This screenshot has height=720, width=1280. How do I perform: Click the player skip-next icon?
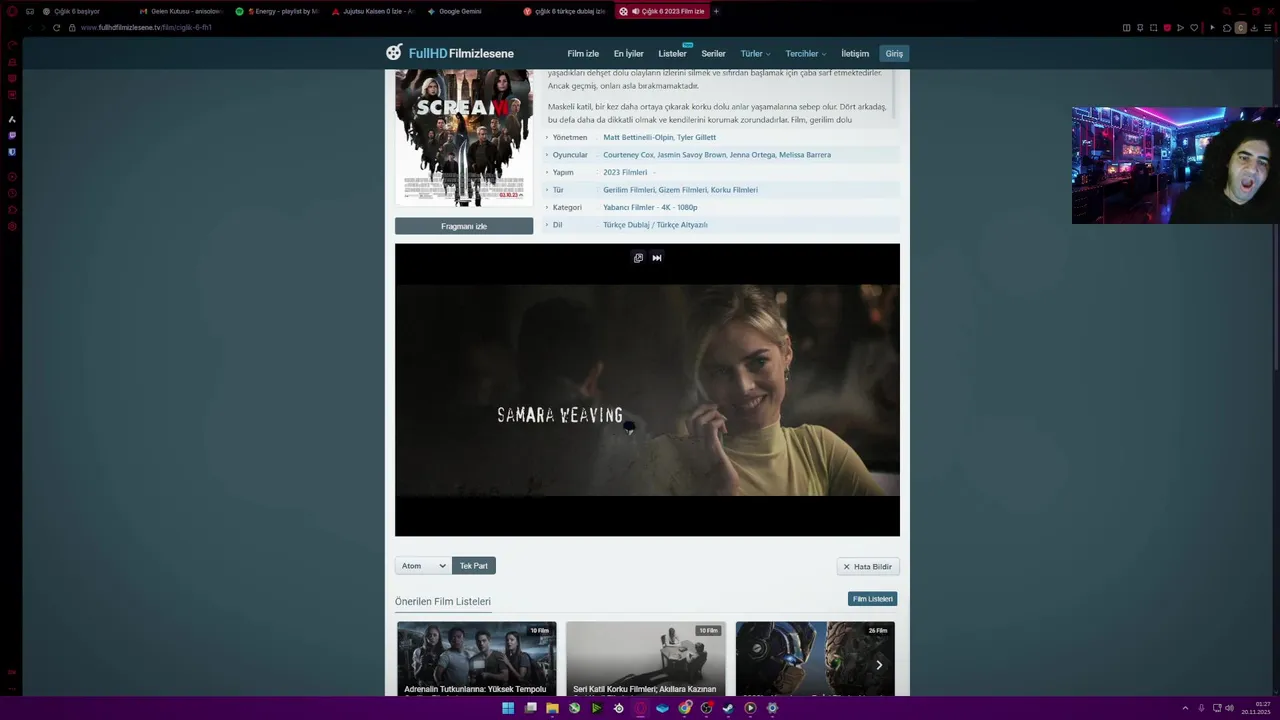point(657,258)
